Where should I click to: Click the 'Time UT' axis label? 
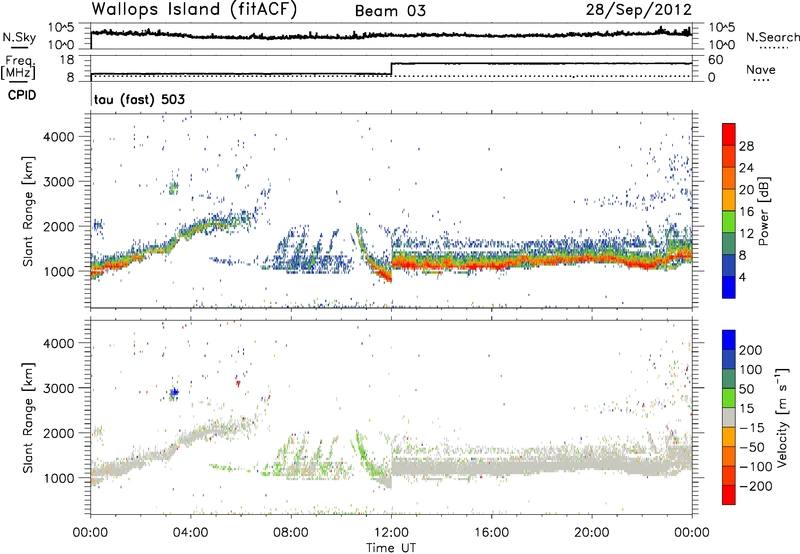391,548
